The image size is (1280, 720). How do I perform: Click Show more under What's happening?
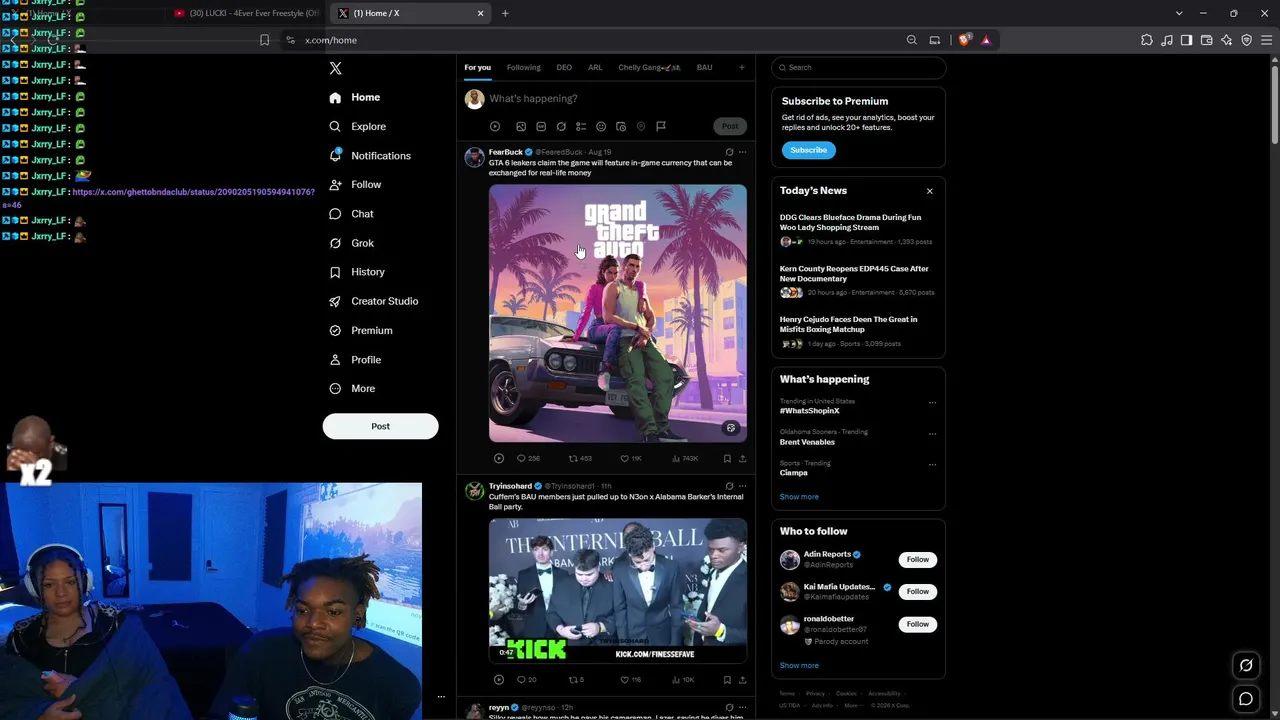(x=799, y=497)
